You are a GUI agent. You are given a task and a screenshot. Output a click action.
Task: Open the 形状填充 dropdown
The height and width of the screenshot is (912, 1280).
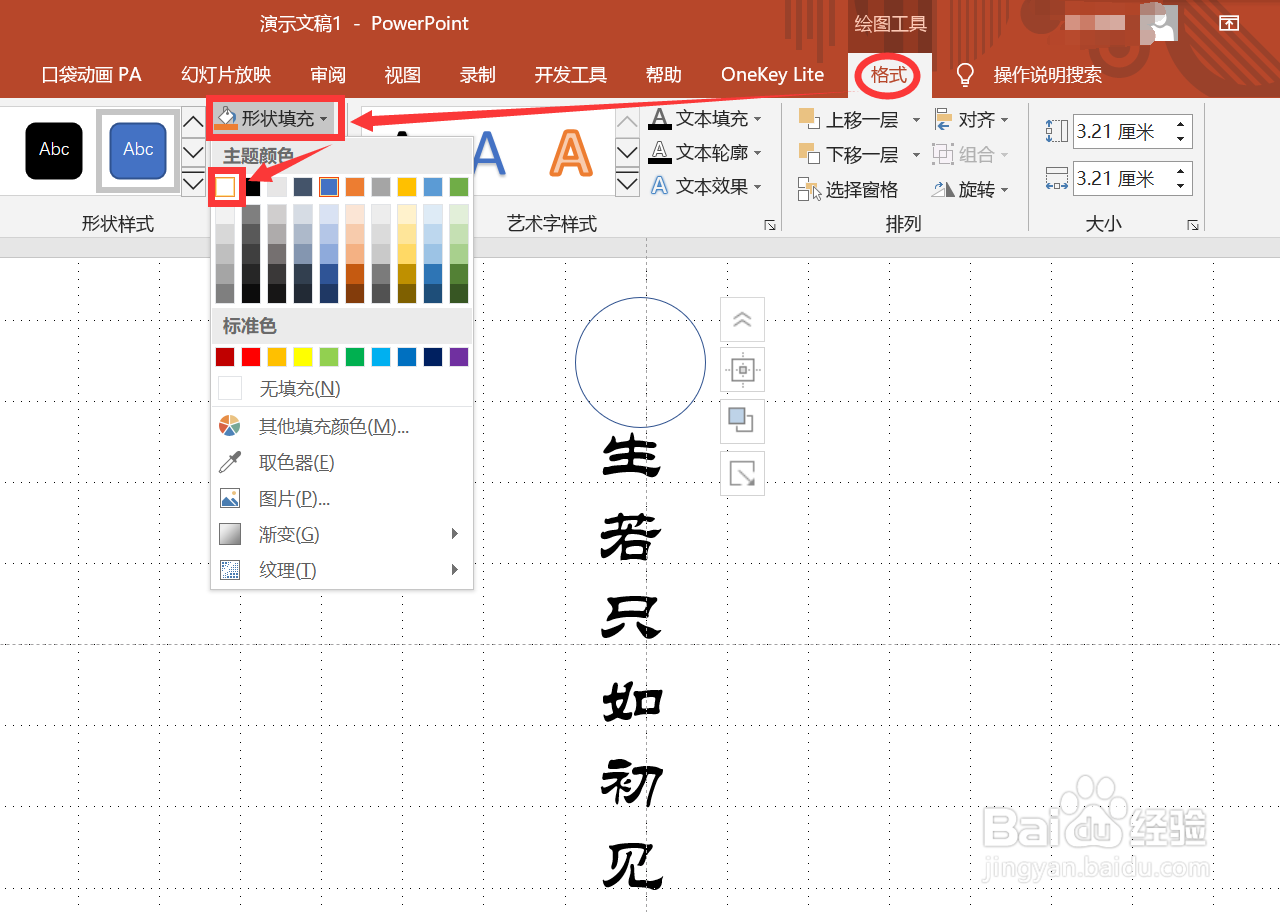[x=274, y=119]
